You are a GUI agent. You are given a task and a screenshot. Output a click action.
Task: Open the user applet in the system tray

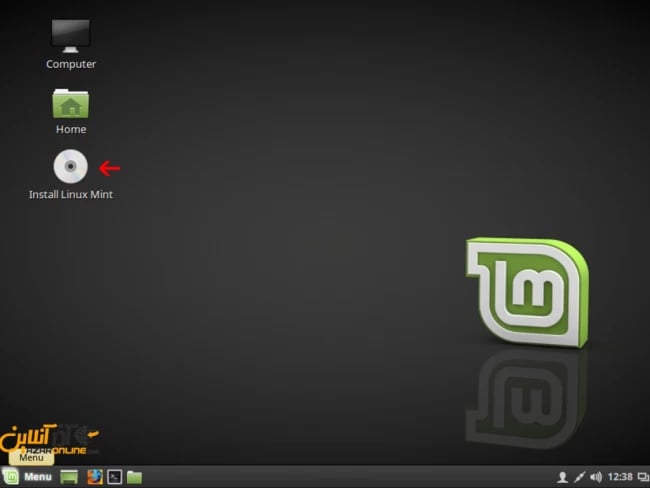click(x=563, y=477)
